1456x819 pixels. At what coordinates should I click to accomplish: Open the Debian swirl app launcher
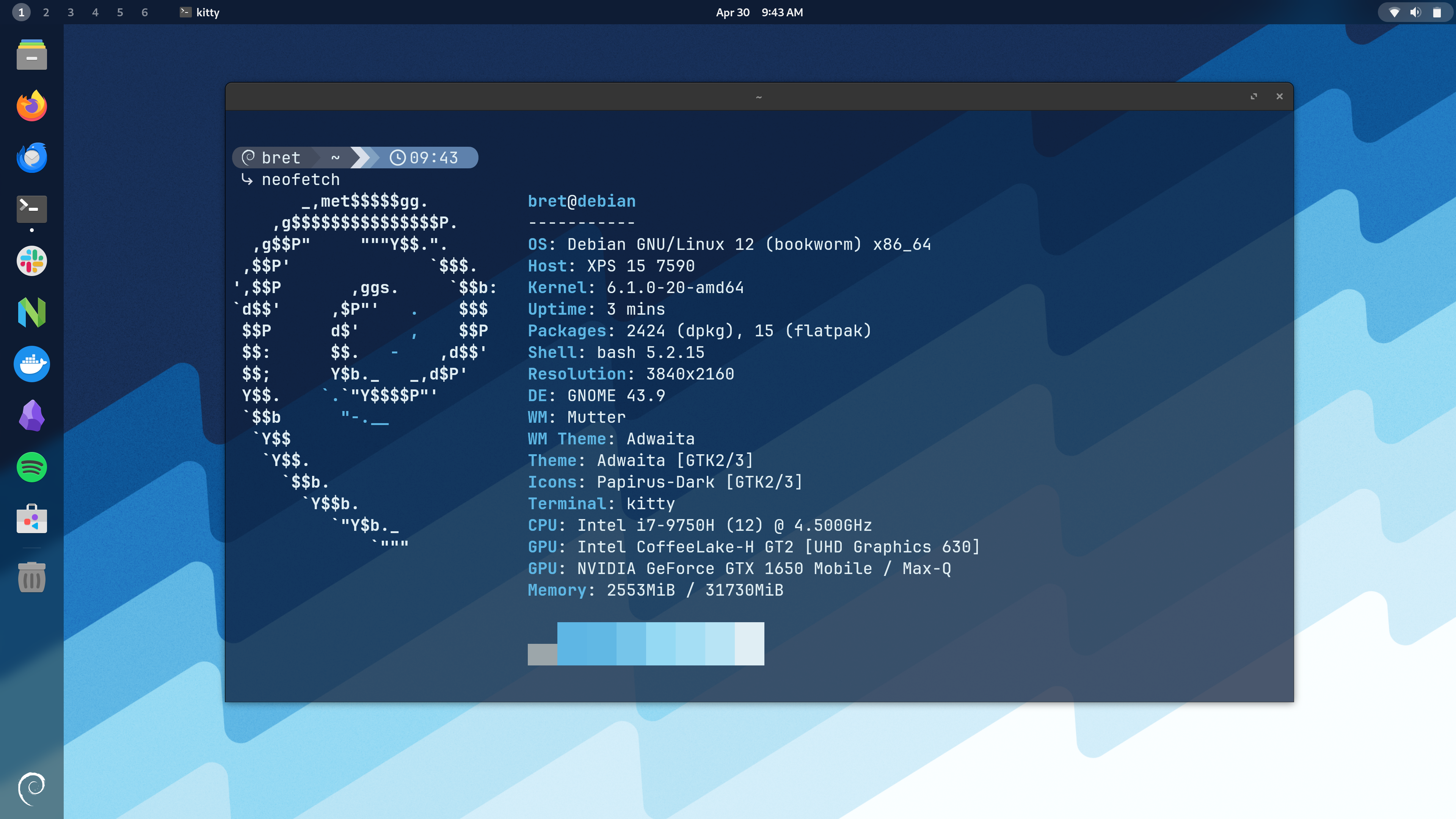31,789
